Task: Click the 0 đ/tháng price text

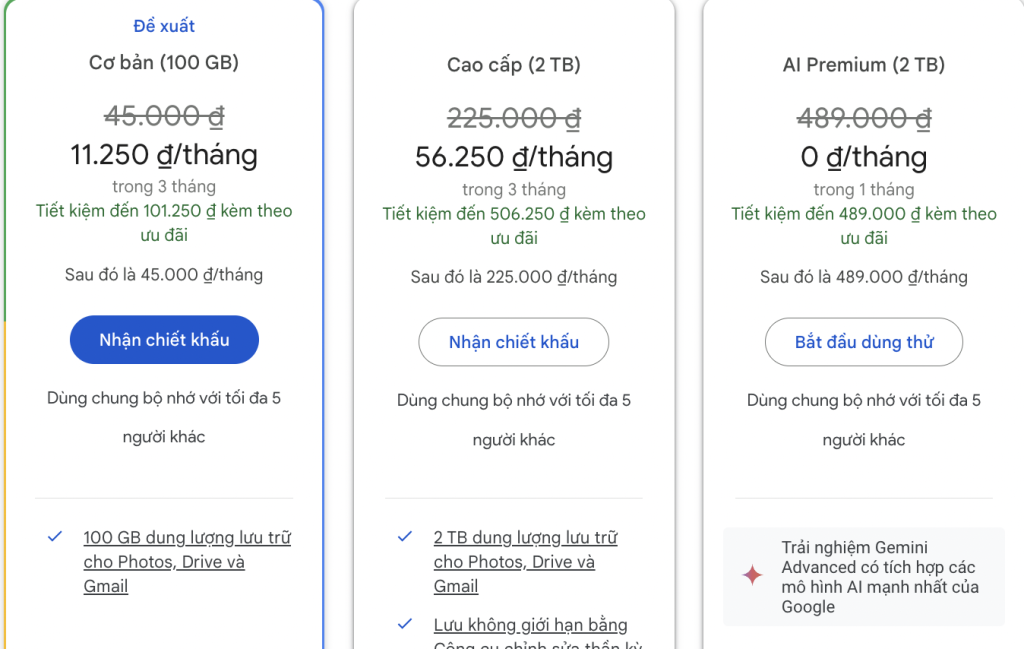Action: (863, 157)
